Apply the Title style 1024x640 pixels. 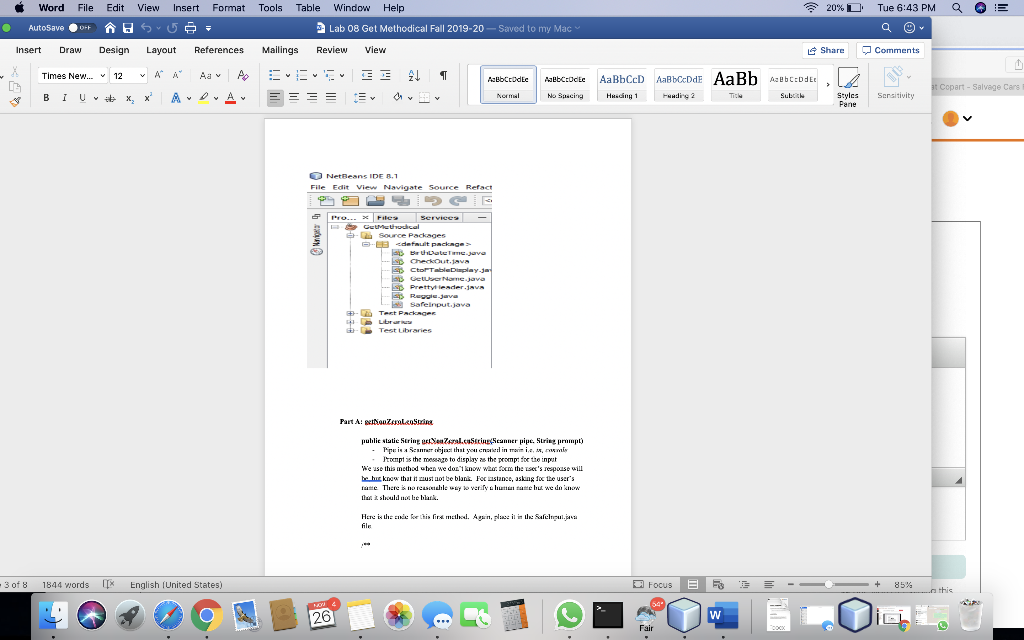(x=735, y=84)
